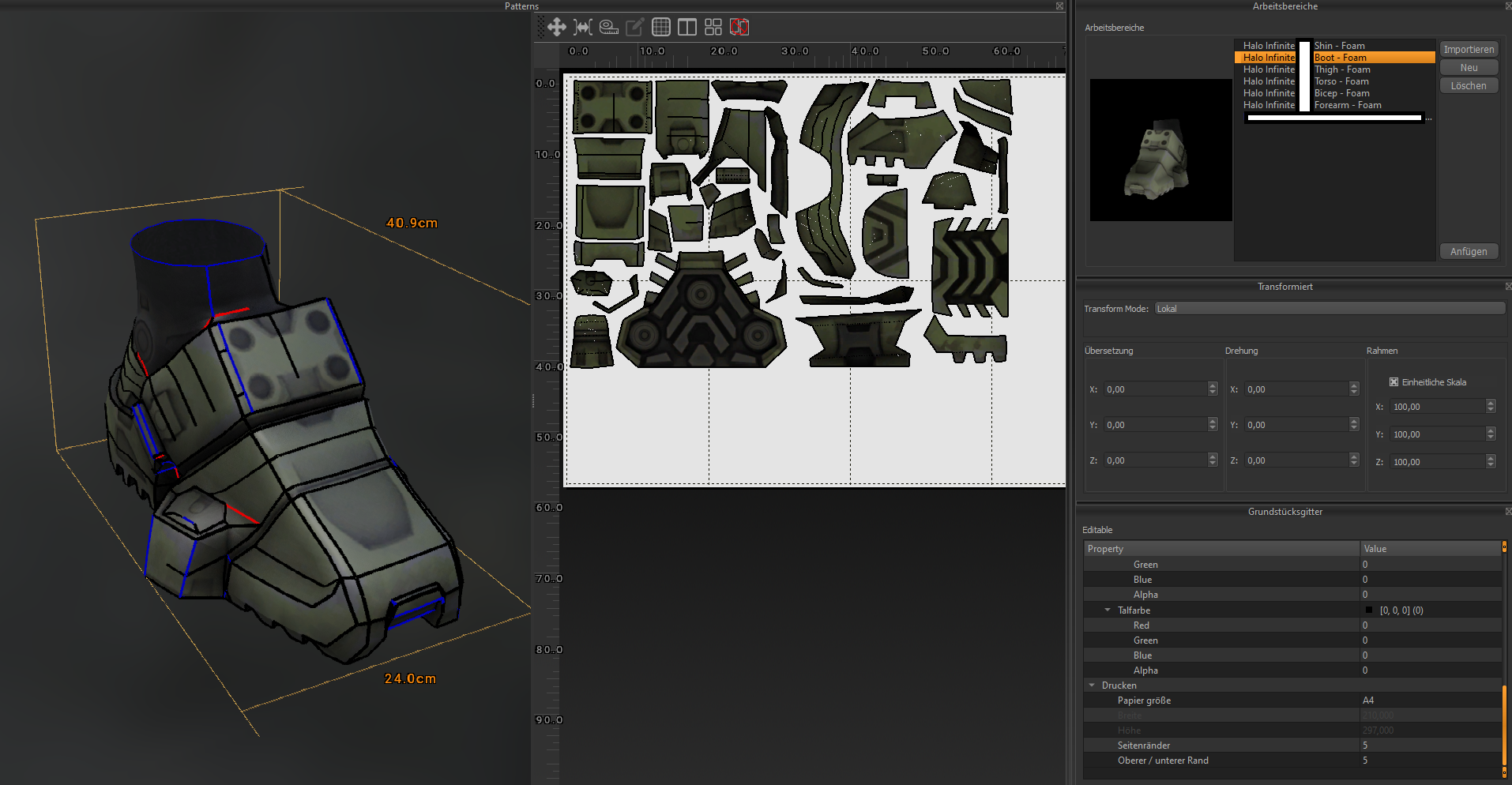Click the Übersetzung X spinner arrows
The image size is (1512, 785).
pyautogui.click(x=1213, y=389)
